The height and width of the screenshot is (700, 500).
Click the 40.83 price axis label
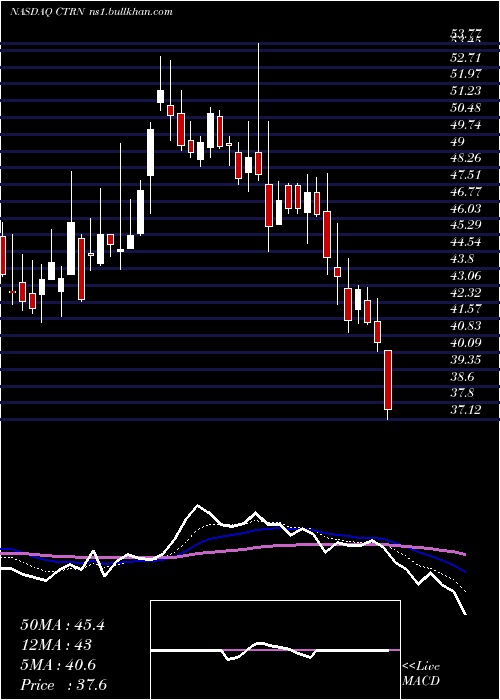point(466,326)
